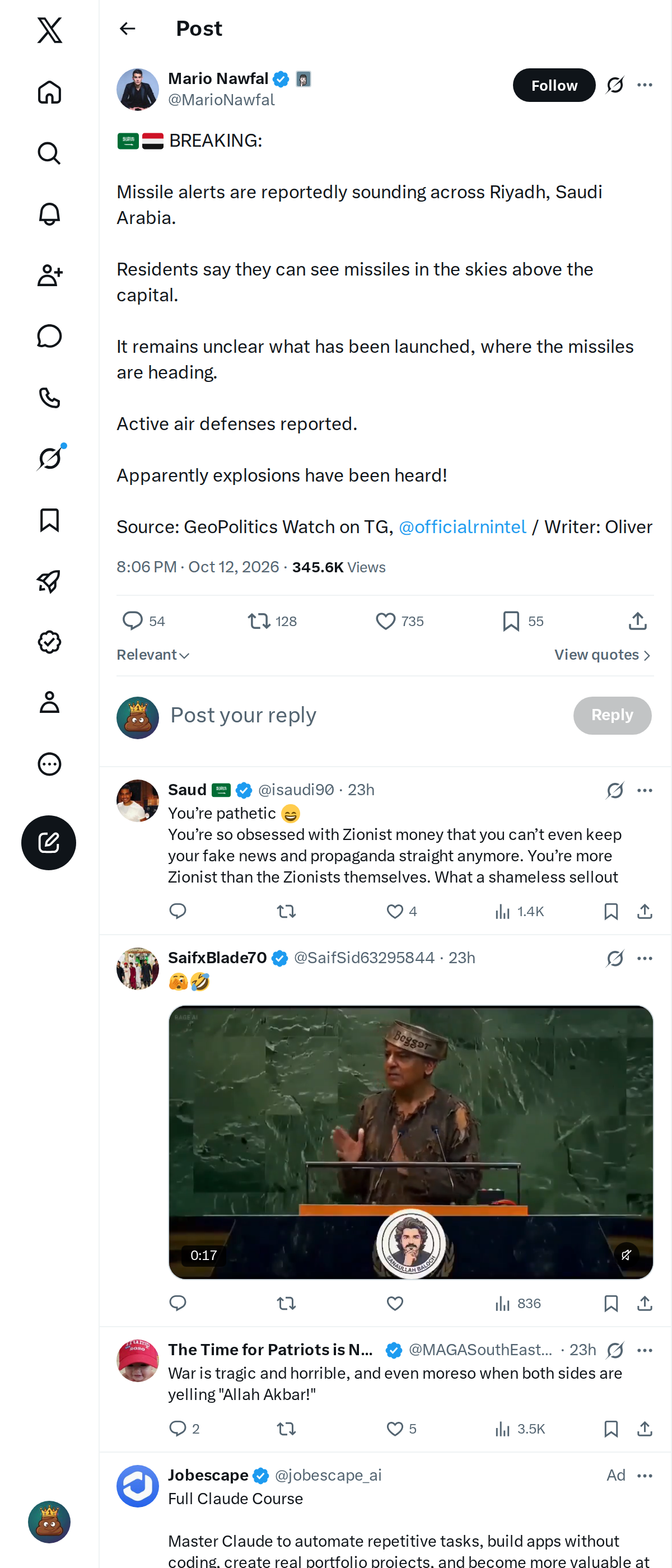Go back using the arrow icon
This screenshot has height=1568, width=672.
pos(127,29)
